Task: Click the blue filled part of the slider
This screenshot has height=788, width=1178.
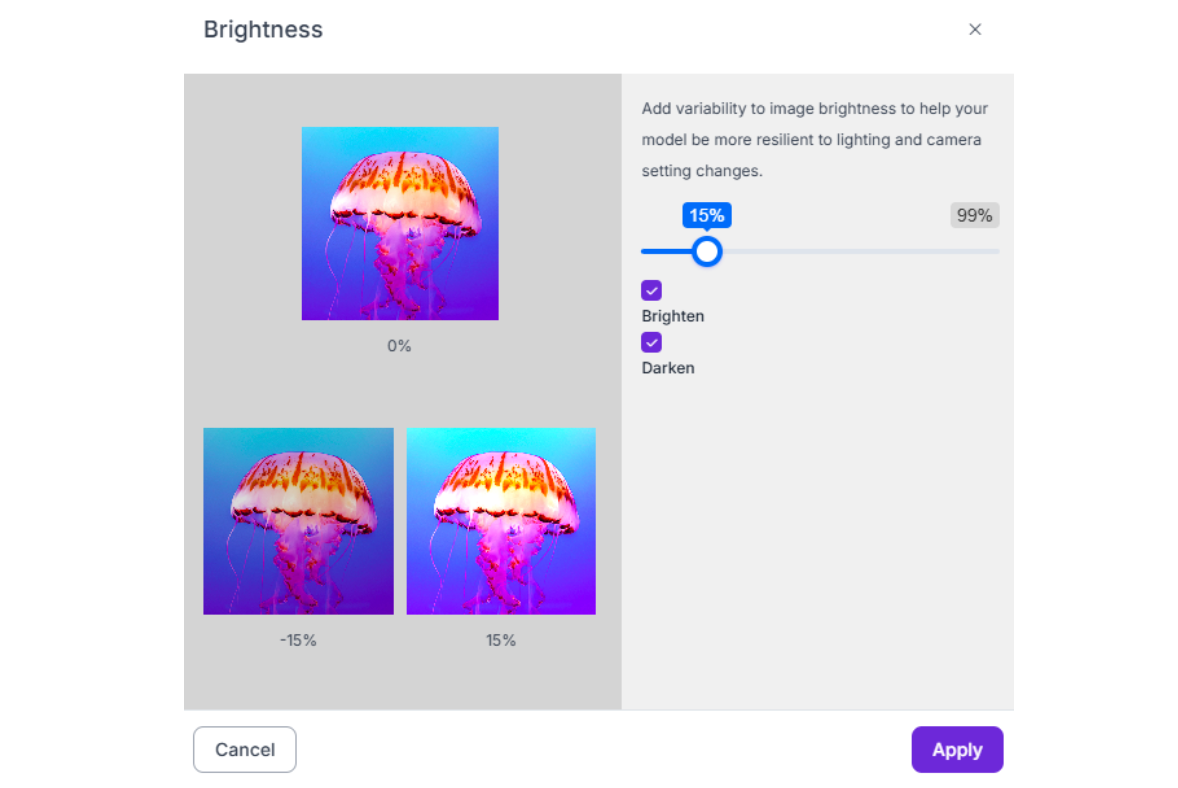Action: click(x=665, y=252)
